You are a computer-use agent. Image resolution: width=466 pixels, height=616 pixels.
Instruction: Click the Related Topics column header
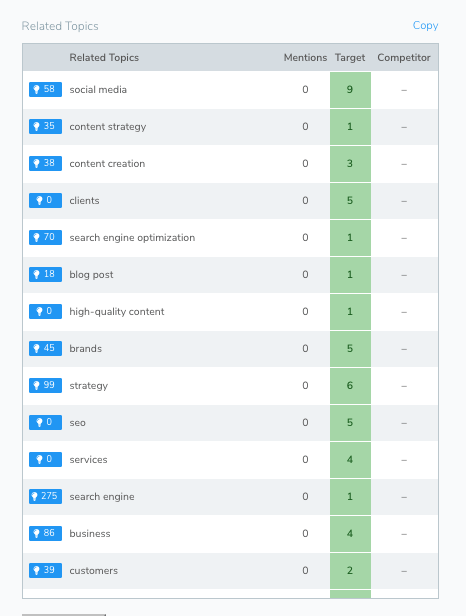pos(104,57)
